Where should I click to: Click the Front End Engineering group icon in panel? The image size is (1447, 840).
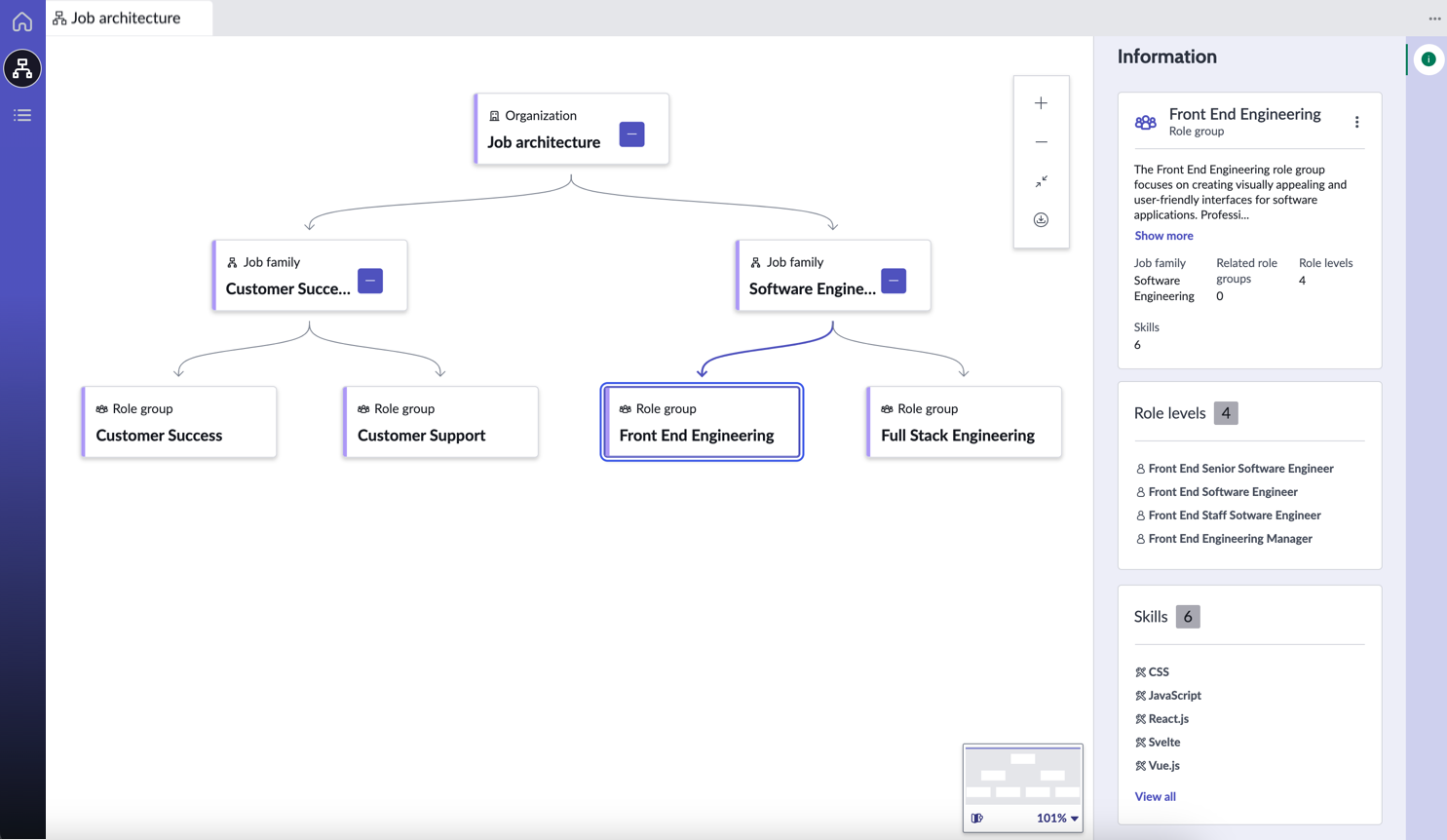point(1146,123)
